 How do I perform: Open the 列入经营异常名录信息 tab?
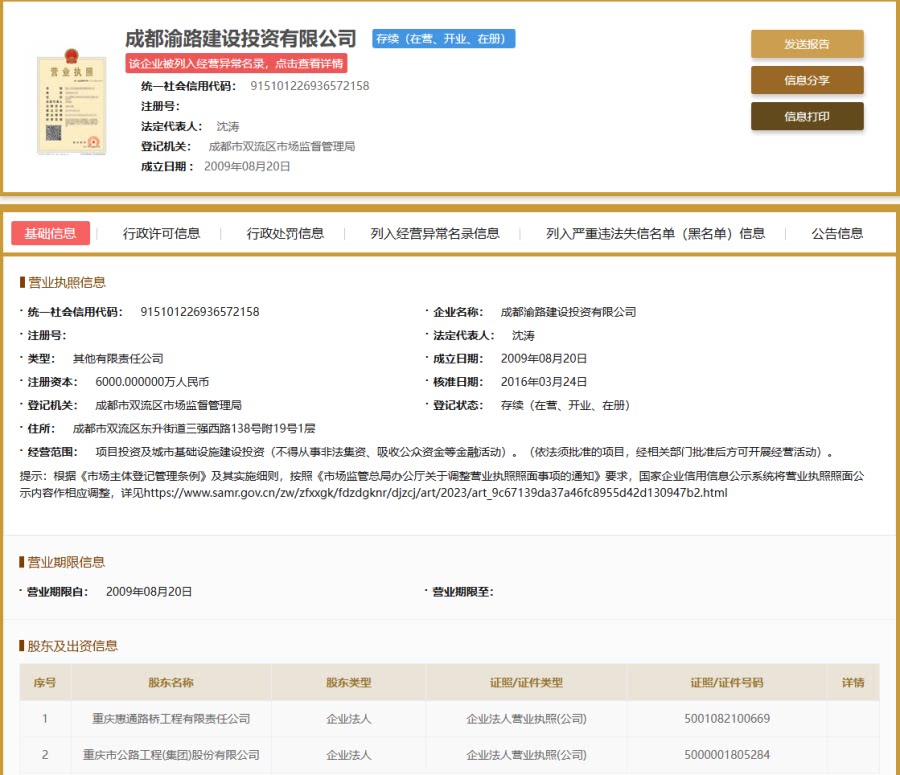pos(435,234)
